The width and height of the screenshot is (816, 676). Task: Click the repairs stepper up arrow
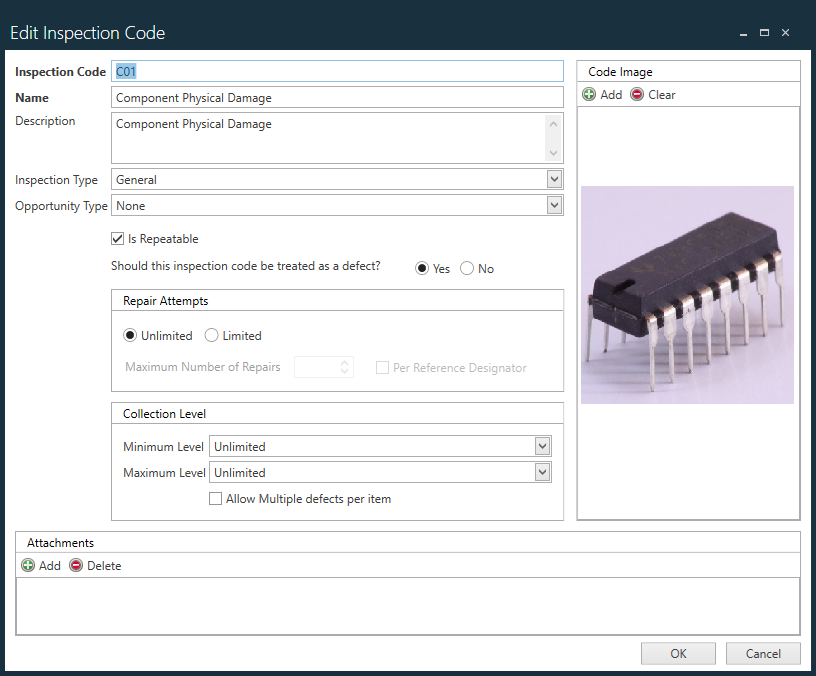tap(343, 362)
